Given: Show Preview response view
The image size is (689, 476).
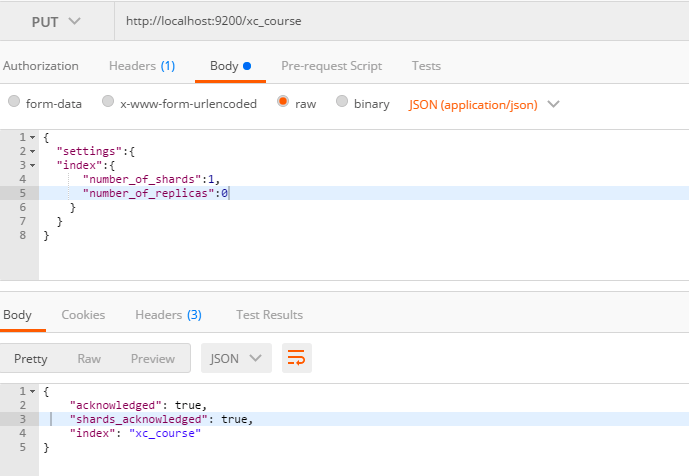Looking at the screenshot, I should pyautogui.click(x=153, y=359).
